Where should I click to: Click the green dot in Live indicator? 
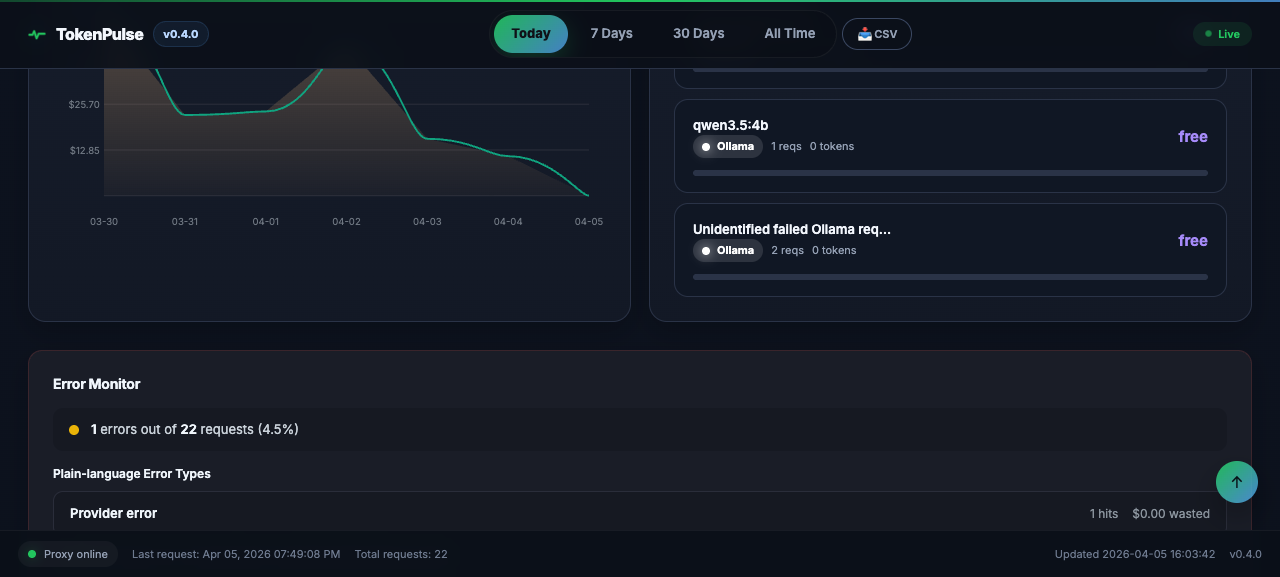(x=1210, y=33)
